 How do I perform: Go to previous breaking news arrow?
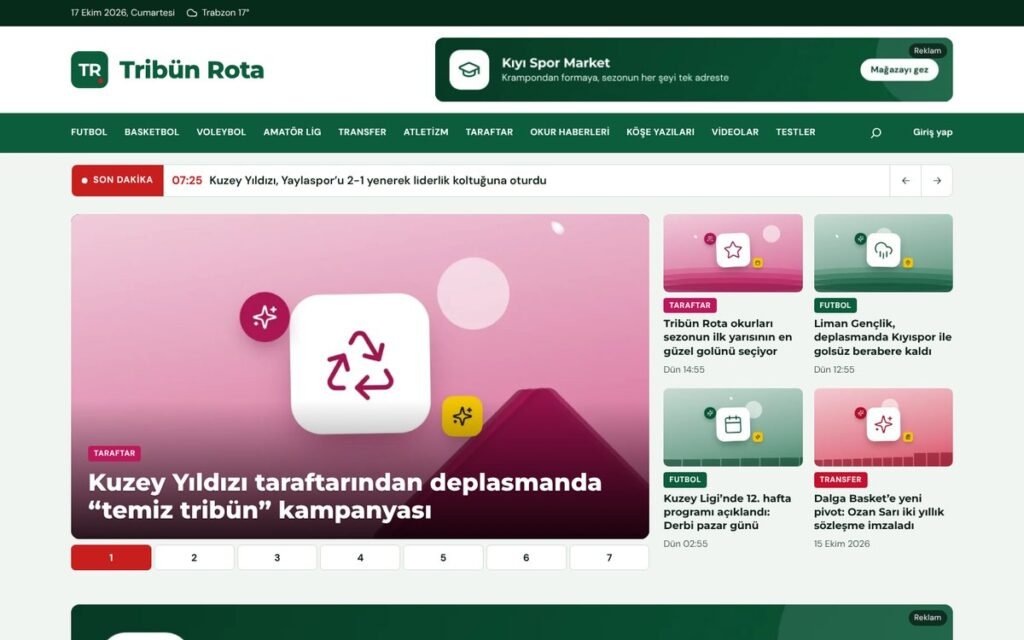click(x=905, y=181)
